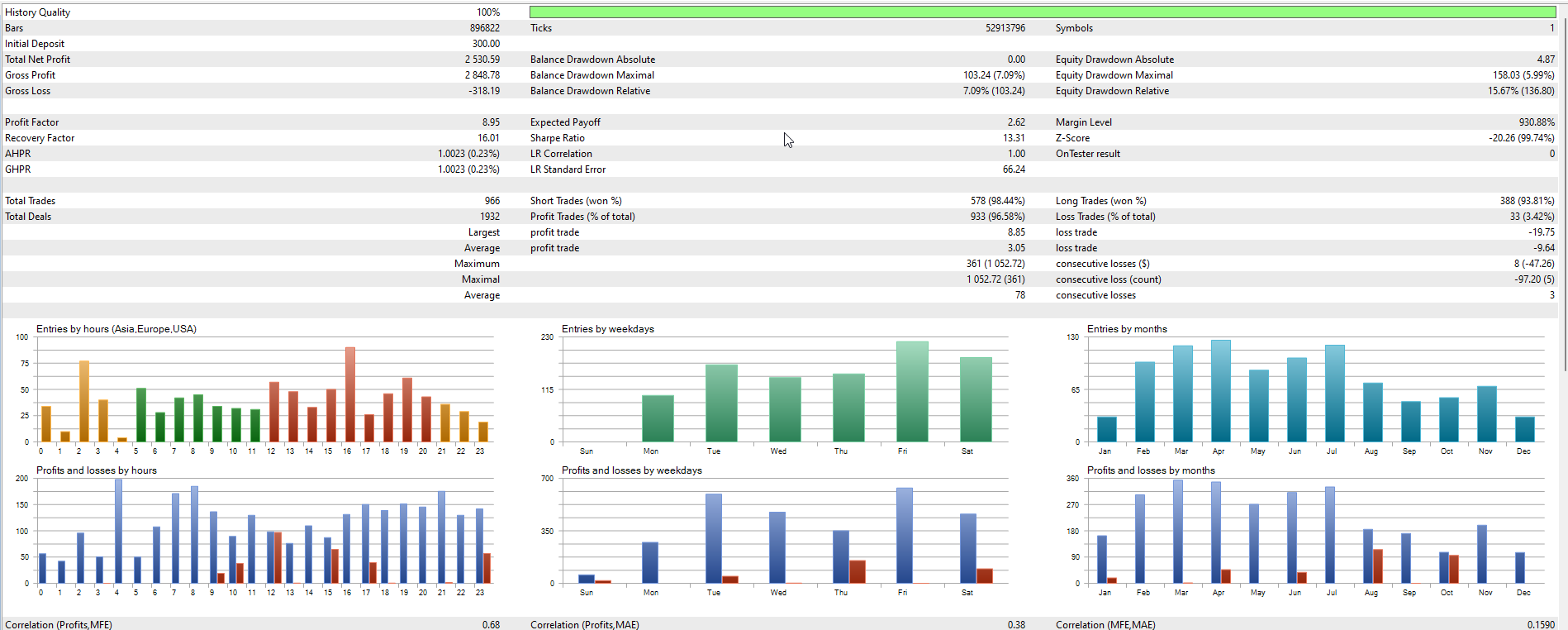Select the Profit Factor value 8.95

click(x=491, y=122)
